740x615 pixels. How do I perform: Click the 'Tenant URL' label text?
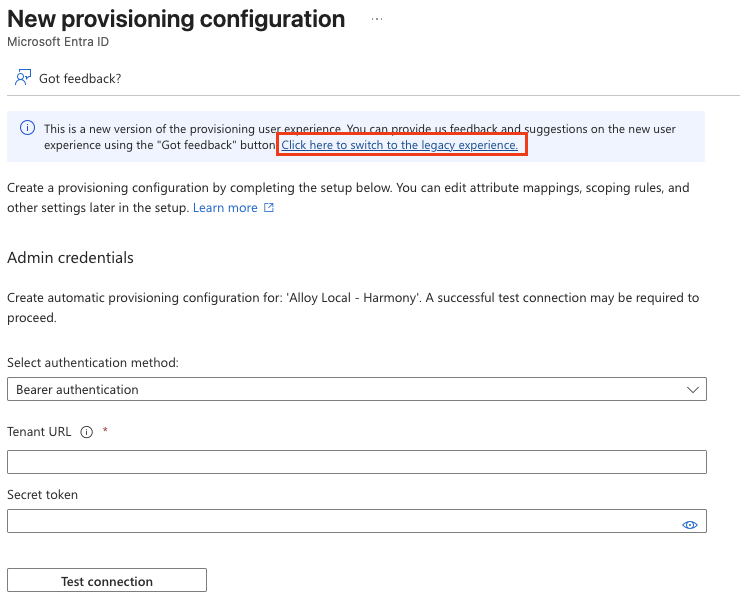coord(39,432)
